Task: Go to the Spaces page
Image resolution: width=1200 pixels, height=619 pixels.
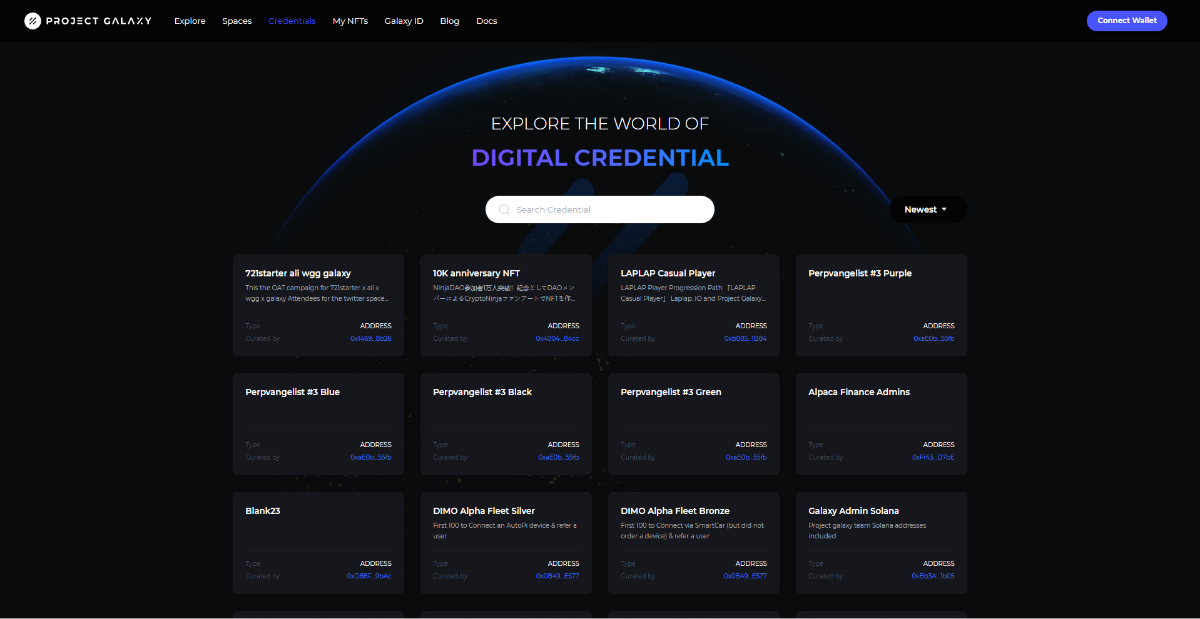Action: click(x=237, y=21)
